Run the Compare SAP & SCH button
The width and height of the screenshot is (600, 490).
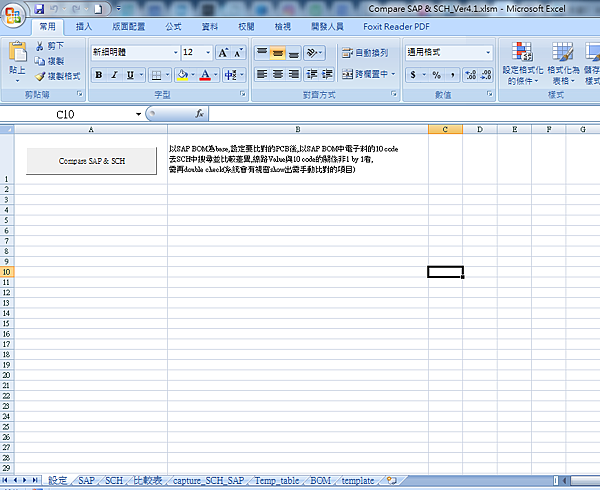(x=91, y=161)
